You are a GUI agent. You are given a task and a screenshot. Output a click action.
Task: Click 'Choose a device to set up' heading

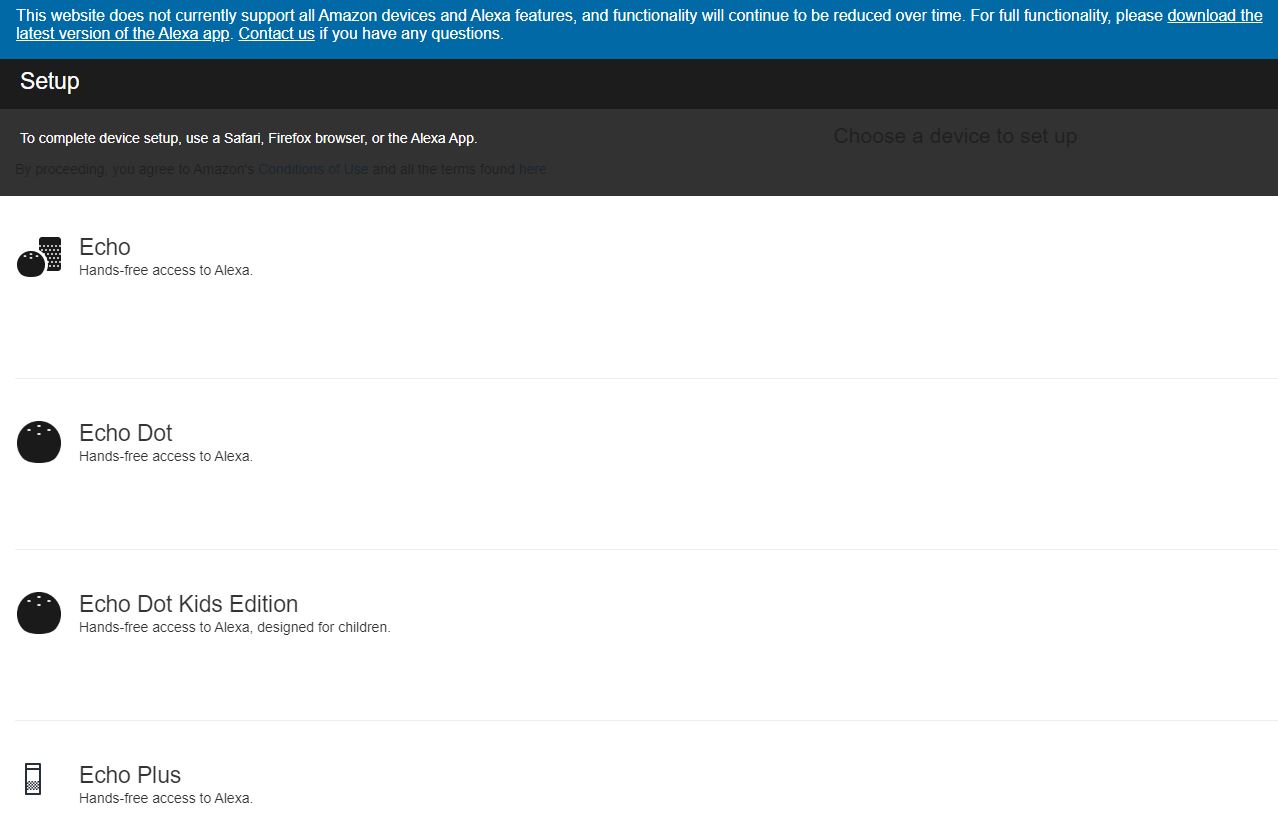(955, 136)
